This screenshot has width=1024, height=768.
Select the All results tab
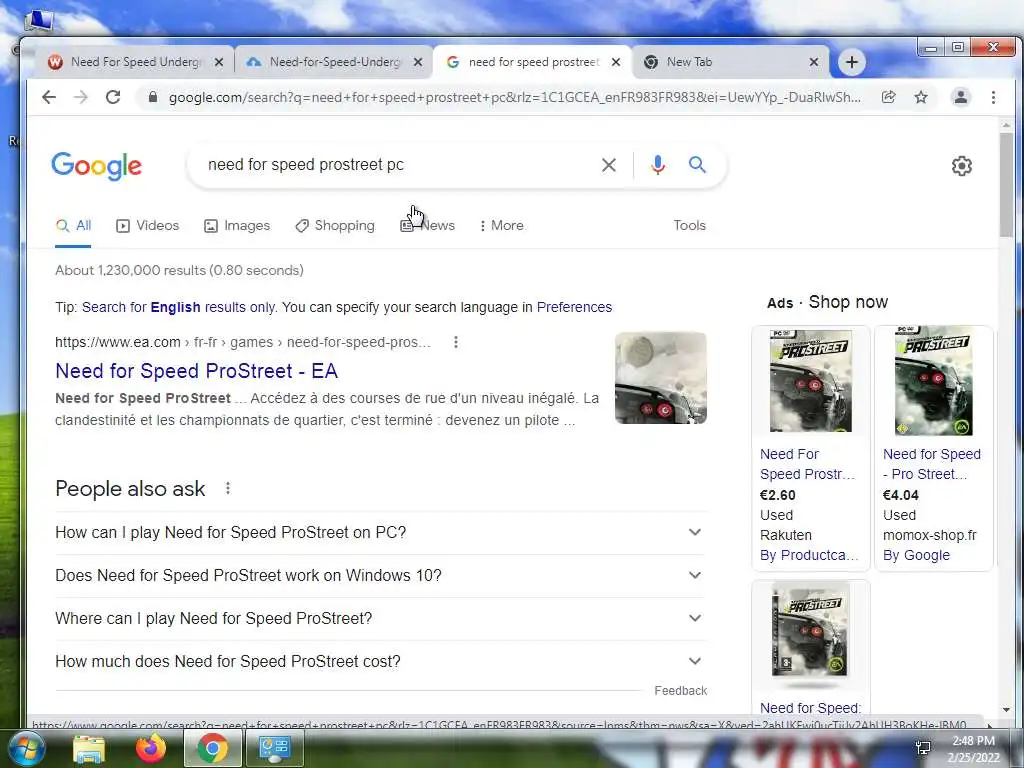pos(73,225)
